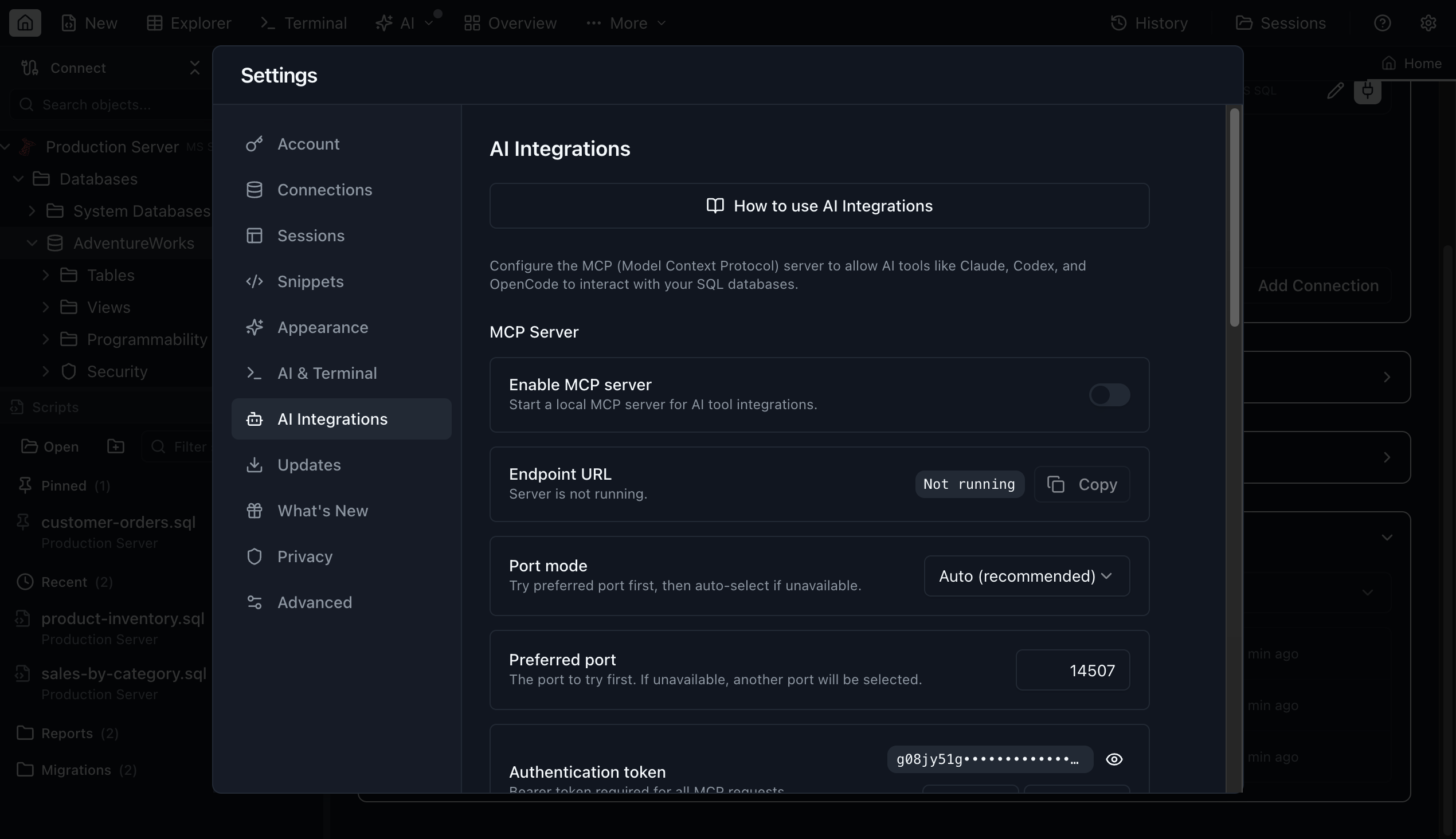Open the Explorer panel icon
1456x839 pixels.
pos(154,23)
